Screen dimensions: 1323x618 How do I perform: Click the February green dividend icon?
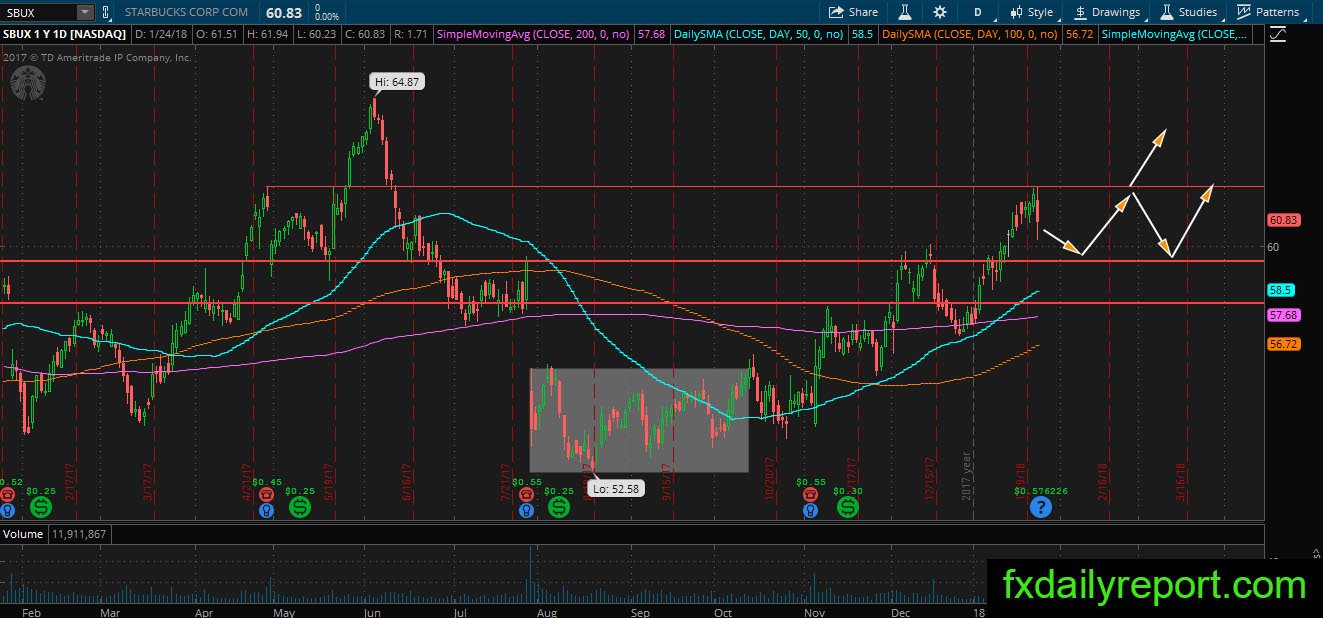40,508
